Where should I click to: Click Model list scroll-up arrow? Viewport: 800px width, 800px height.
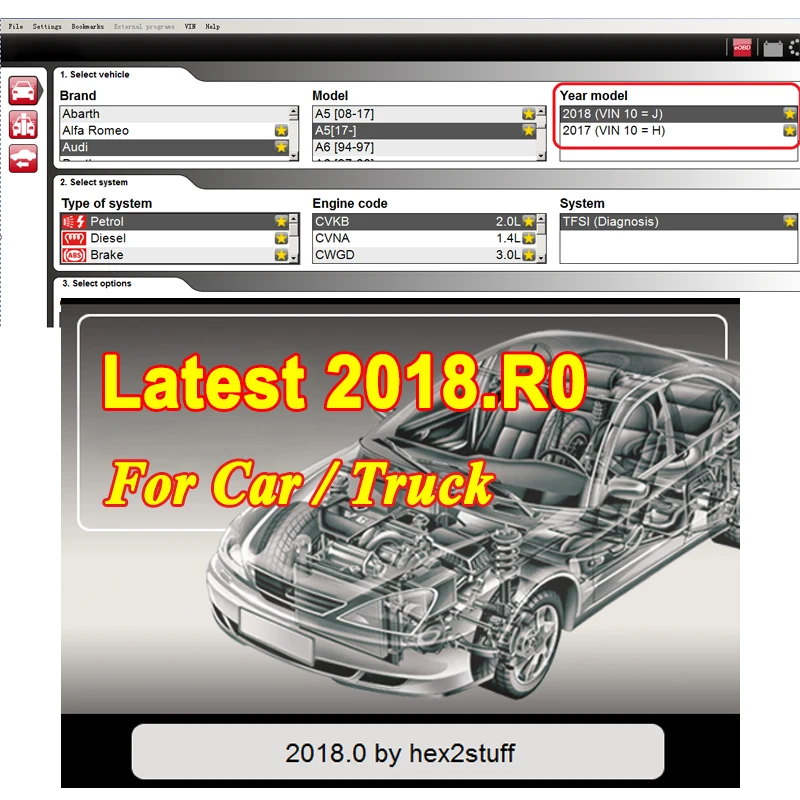pos(541,112)
